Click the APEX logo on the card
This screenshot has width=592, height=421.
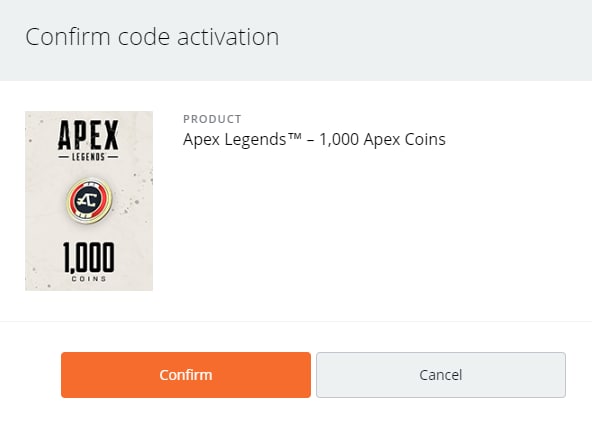pos(88,135)
